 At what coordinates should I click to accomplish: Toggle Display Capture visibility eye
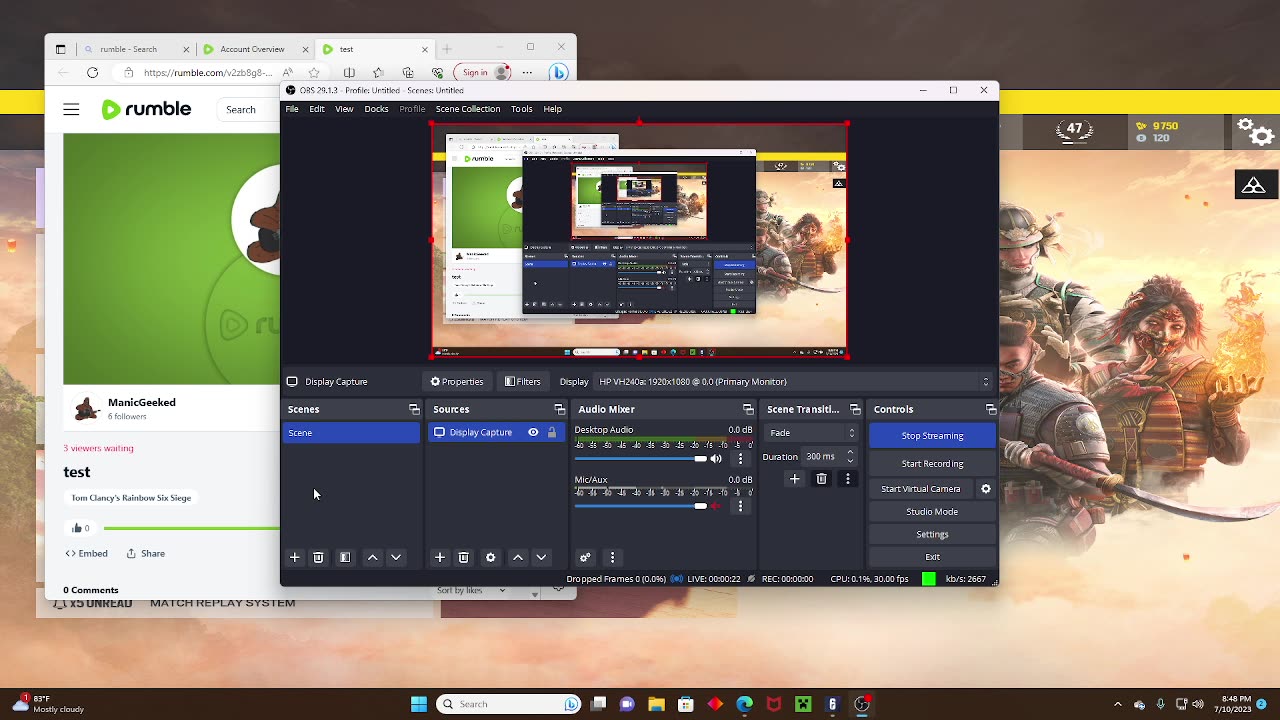[533, 432]
